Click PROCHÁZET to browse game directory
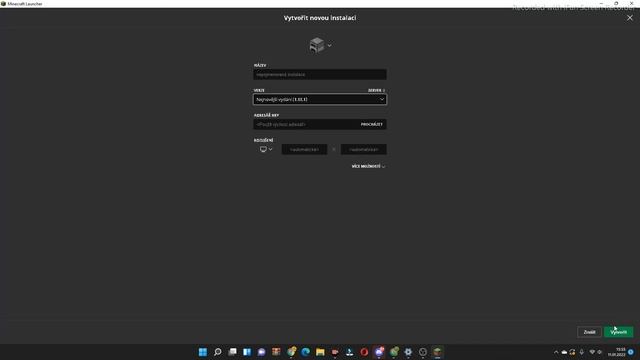The image size is (640, 360). [371, 124]
